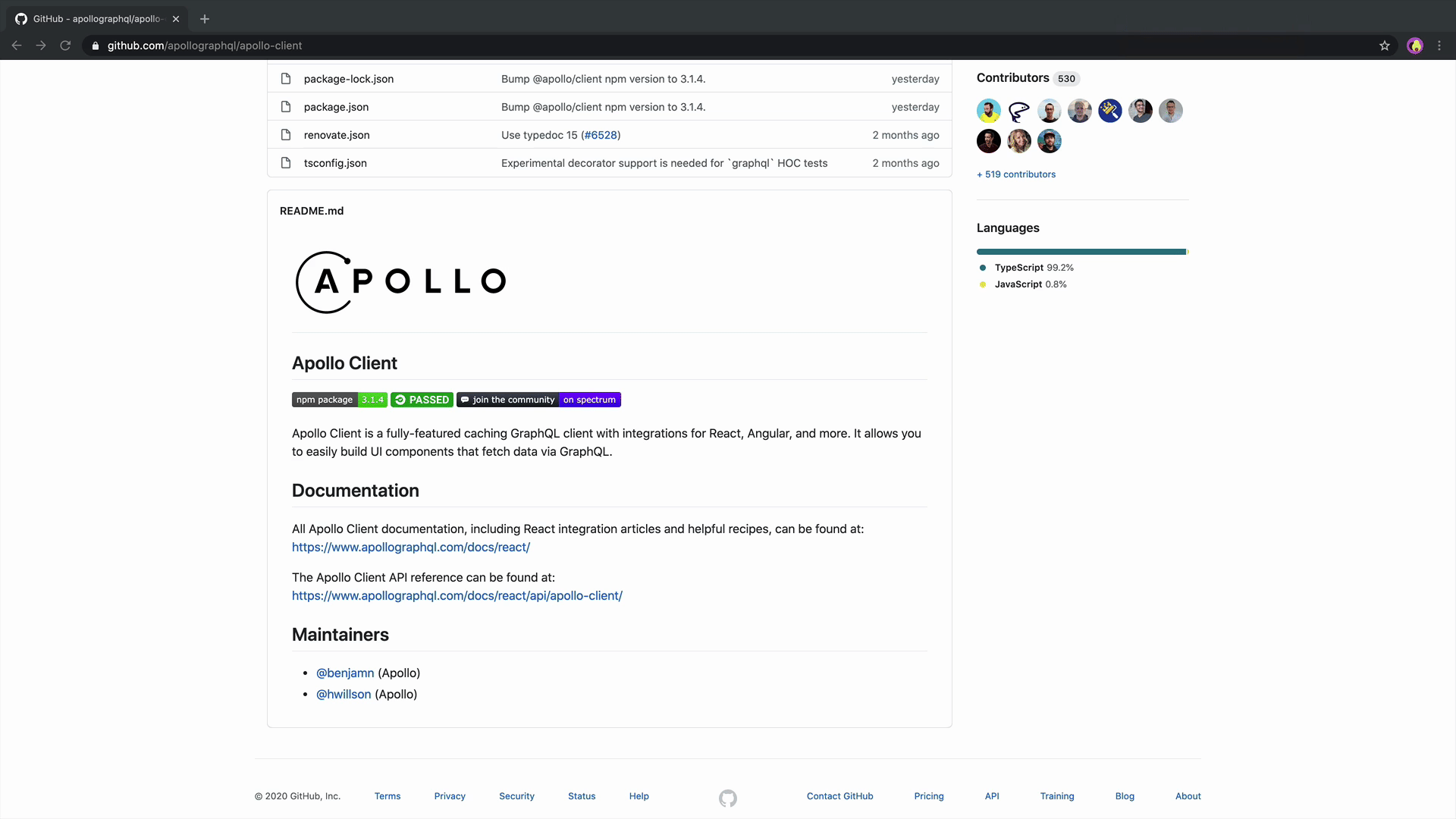Click the README.md file header
The height and width of the screenshot is (819, 1456).
(312, 211)
